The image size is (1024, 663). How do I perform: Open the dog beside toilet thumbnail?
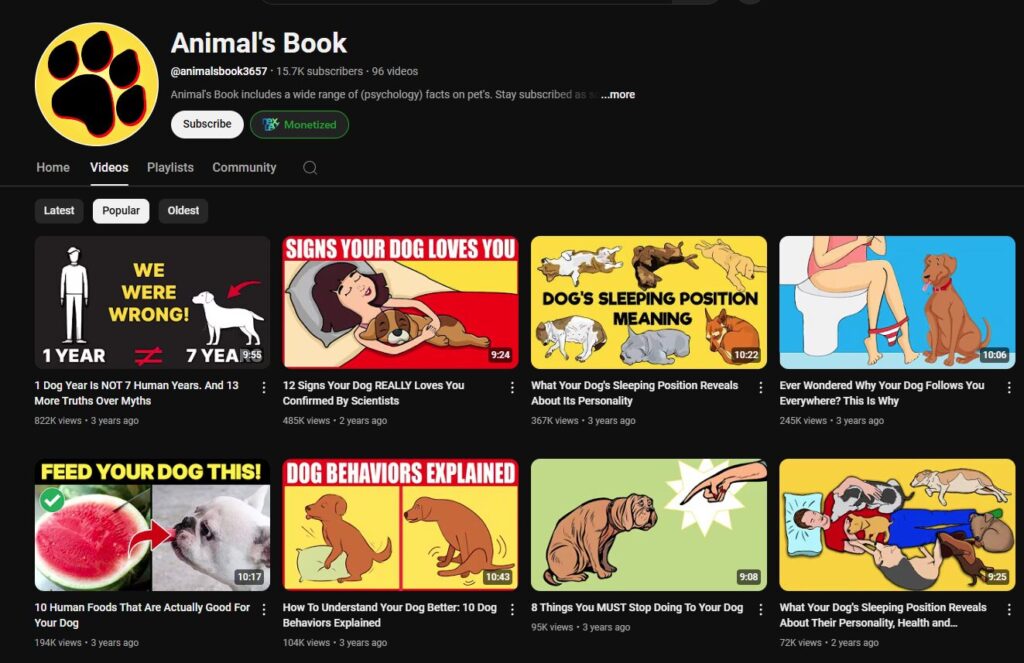point(897,302)
